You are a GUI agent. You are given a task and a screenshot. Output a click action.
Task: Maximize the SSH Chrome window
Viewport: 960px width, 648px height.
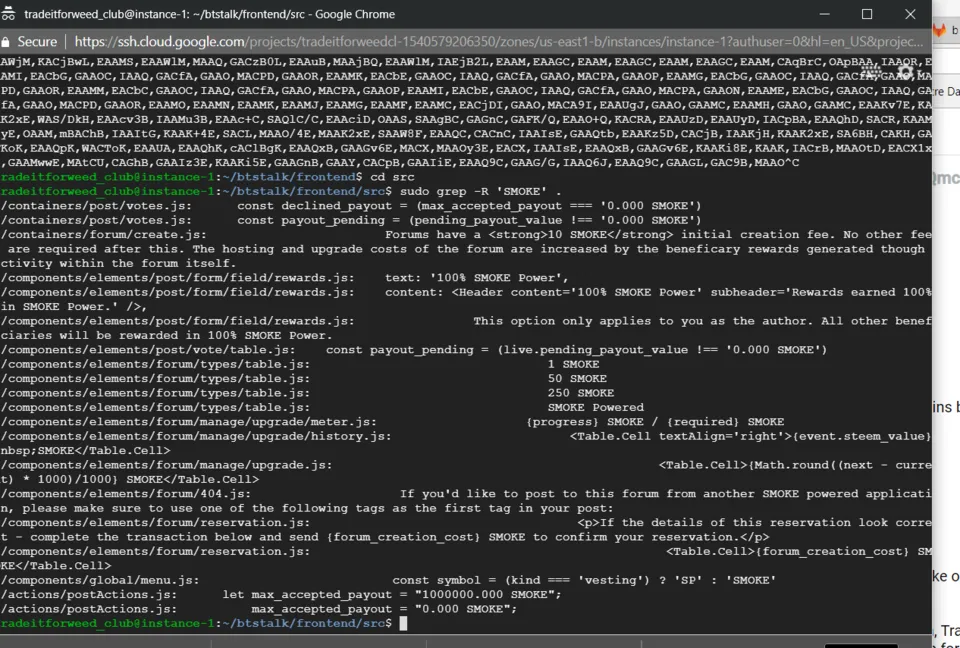(x=867, y=14)
